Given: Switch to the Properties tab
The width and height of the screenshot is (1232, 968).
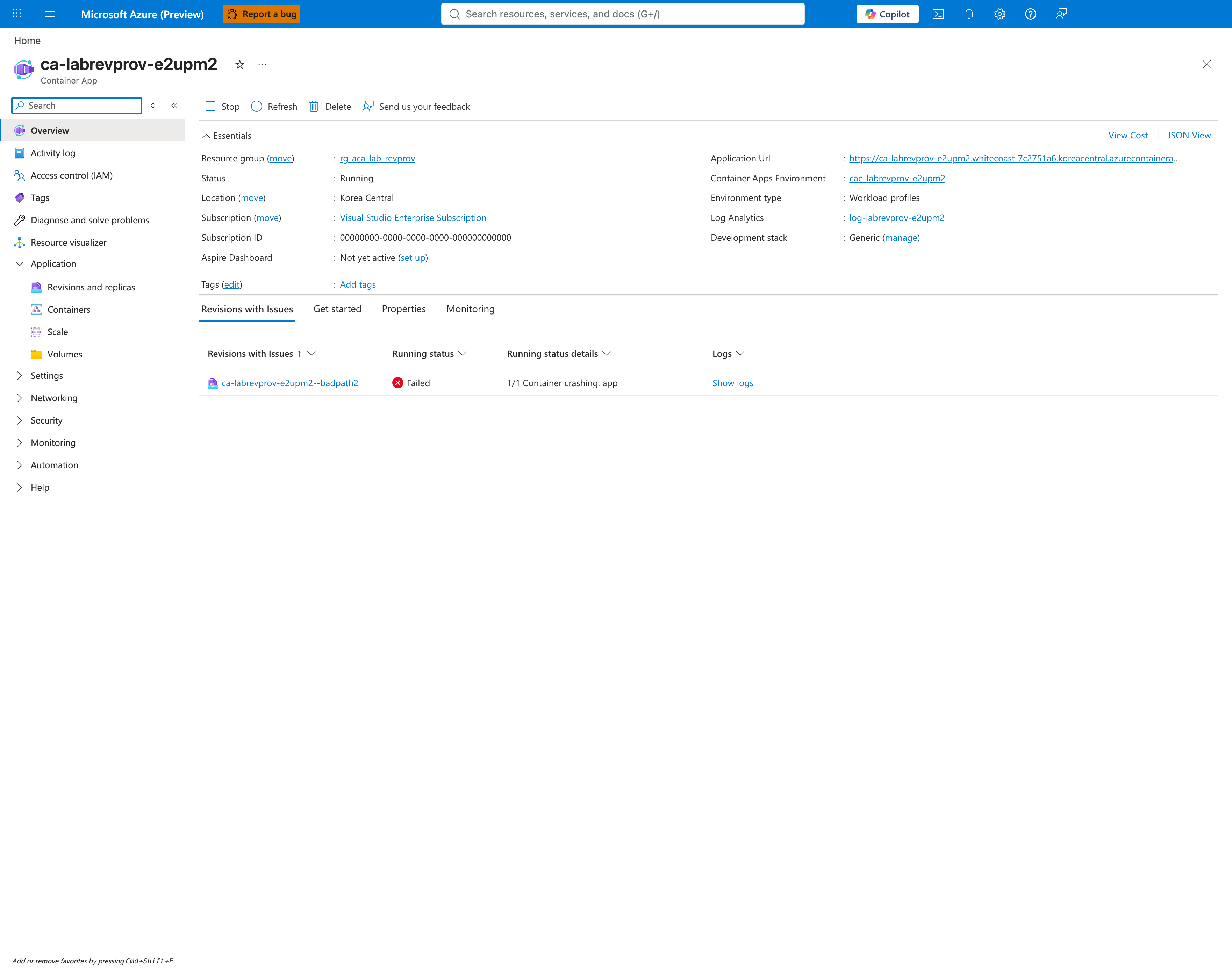Looking at the screenshot, I should click(404, 308).
